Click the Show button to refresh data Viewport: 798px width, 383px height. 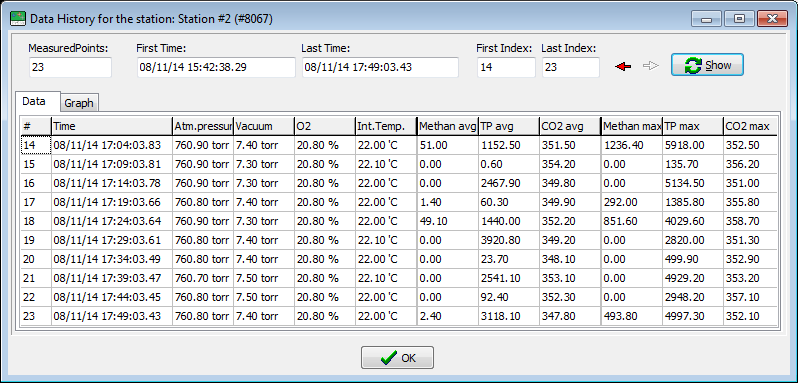click(707, 65)
